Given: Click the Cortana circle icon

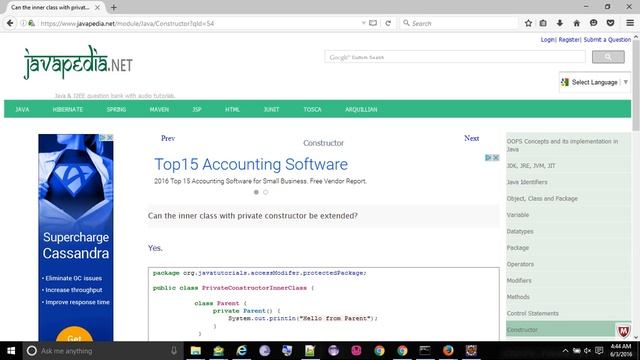Looking at the screenshot, I should (x=31, y=351).
